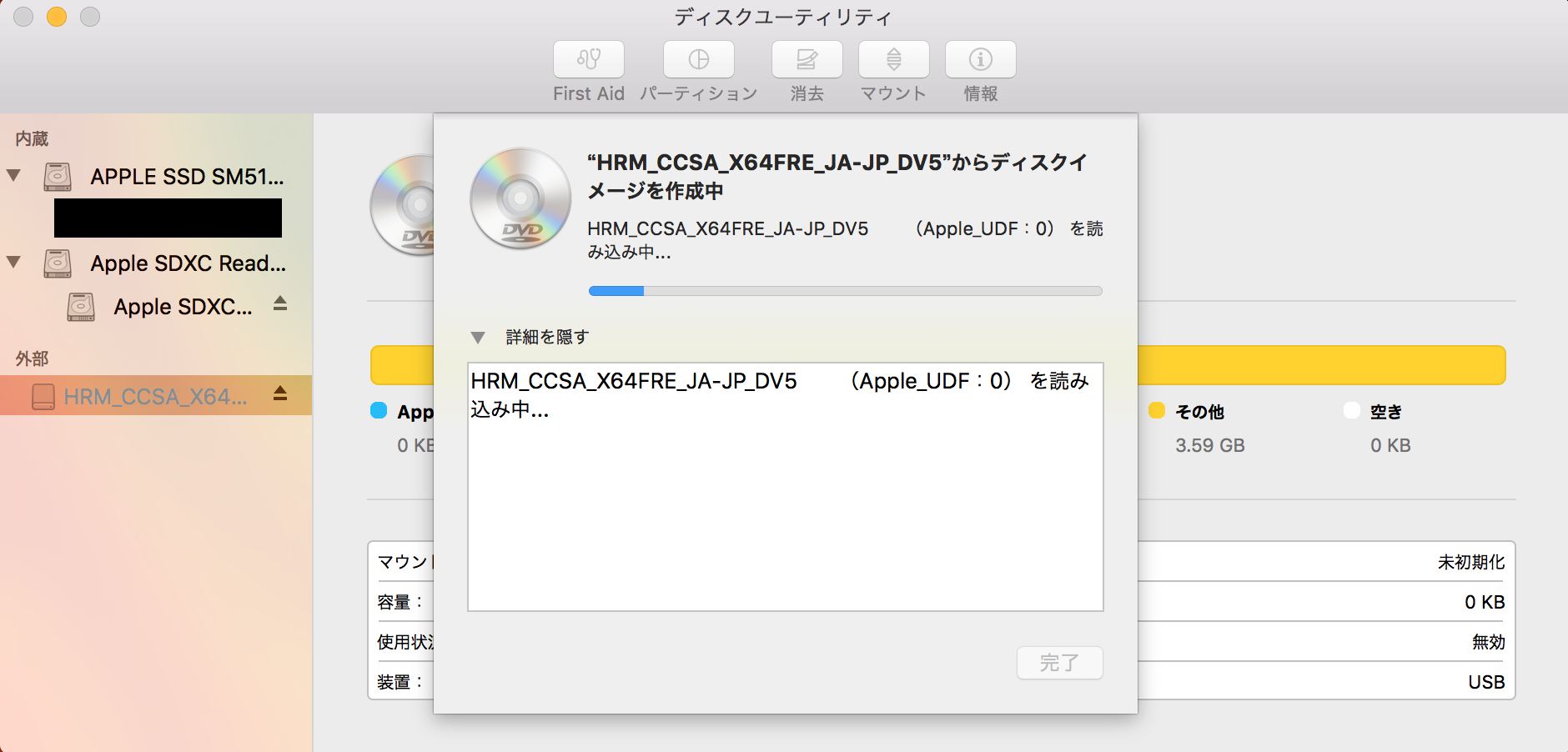1568x752 pixels.
Task: Select the Apple SDXC... volume row
Action: point(156,307)
